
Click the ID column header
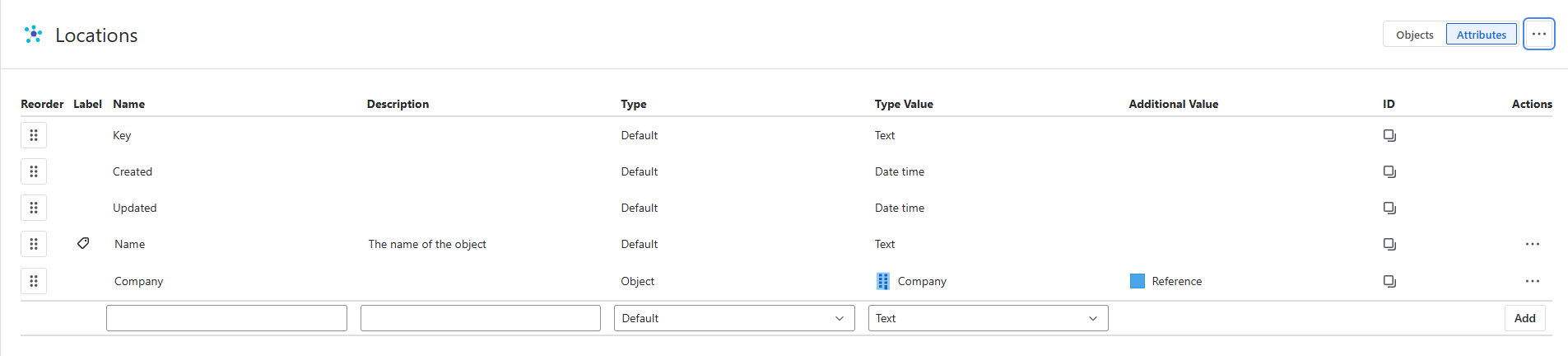coord(1389,104)
